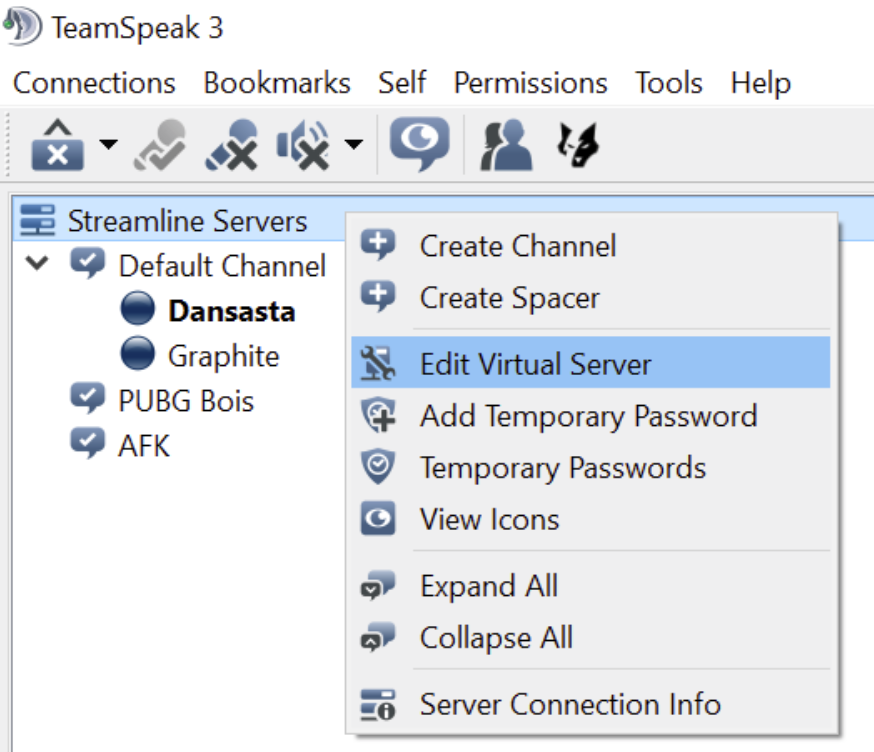Screen dimensions: 874x752
Task: Open the disconnect button dropdown arrow
Action: [x=108, y=144]
